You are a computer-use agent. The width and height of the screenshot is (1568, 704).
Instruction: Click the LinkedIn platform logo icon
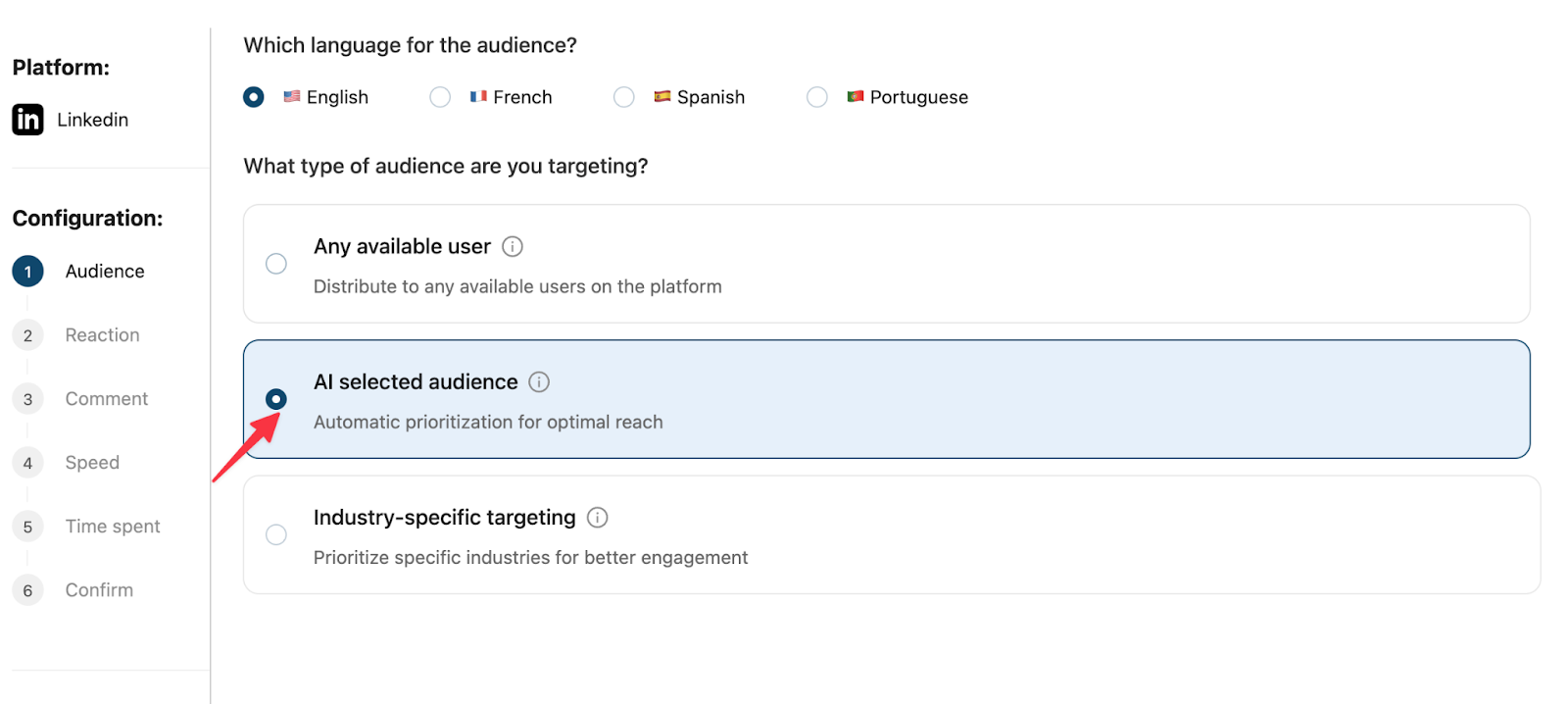27,120
